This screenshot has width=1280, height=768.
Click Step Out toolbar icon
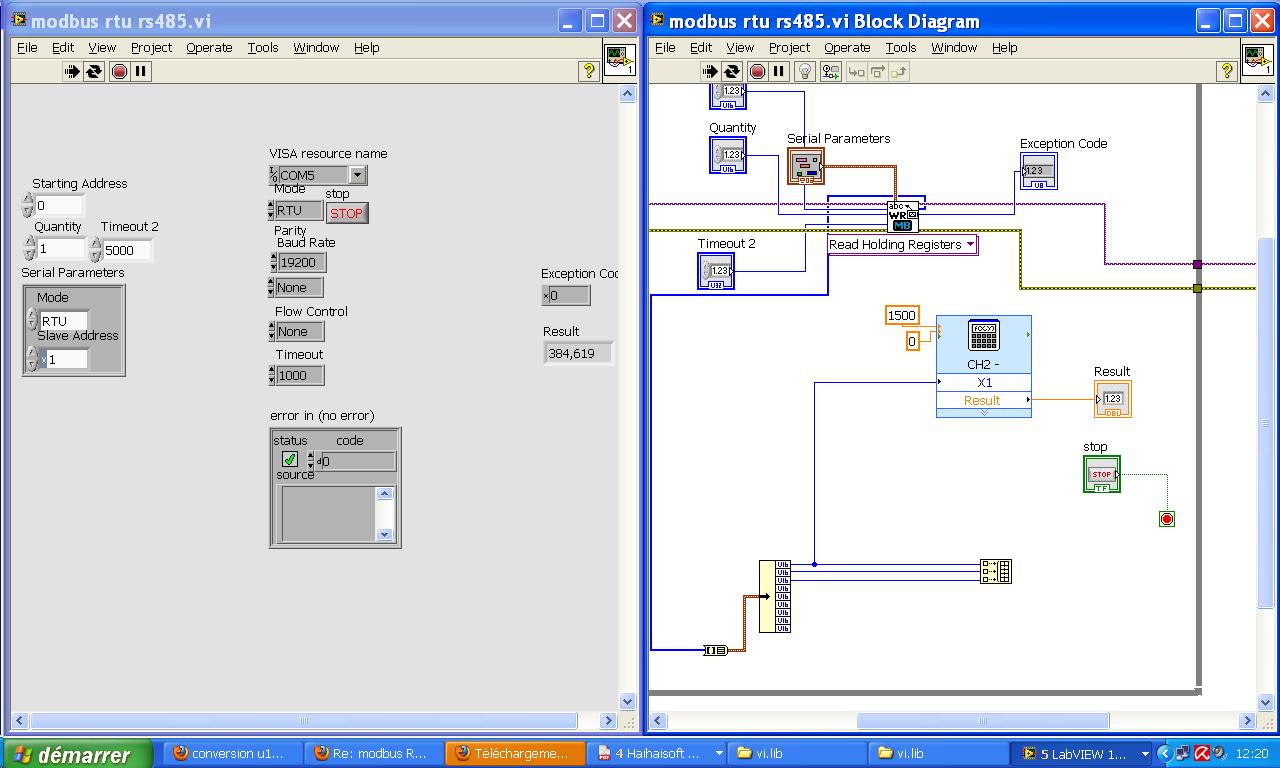tap(899, 71)
